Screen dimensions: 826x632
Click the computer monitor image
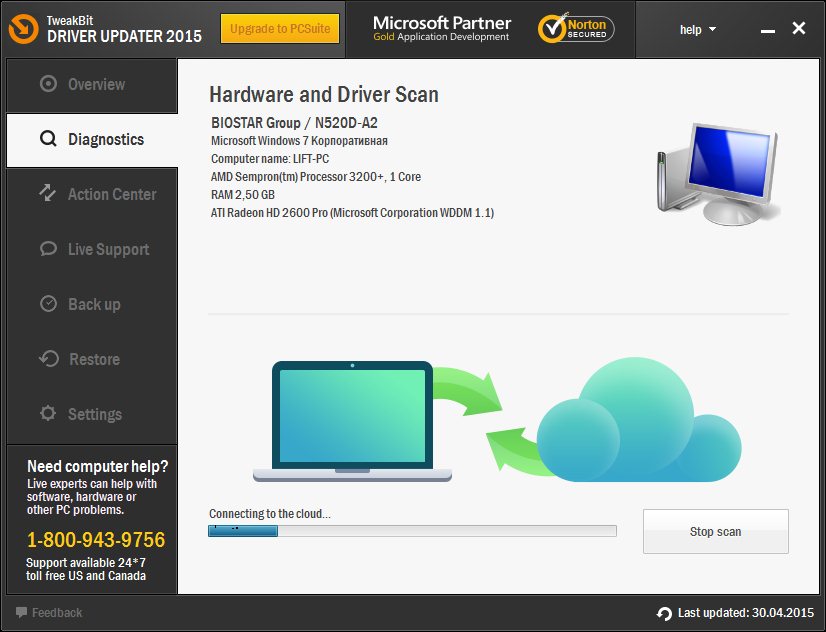pyautogui.click(x=718, y=173)
